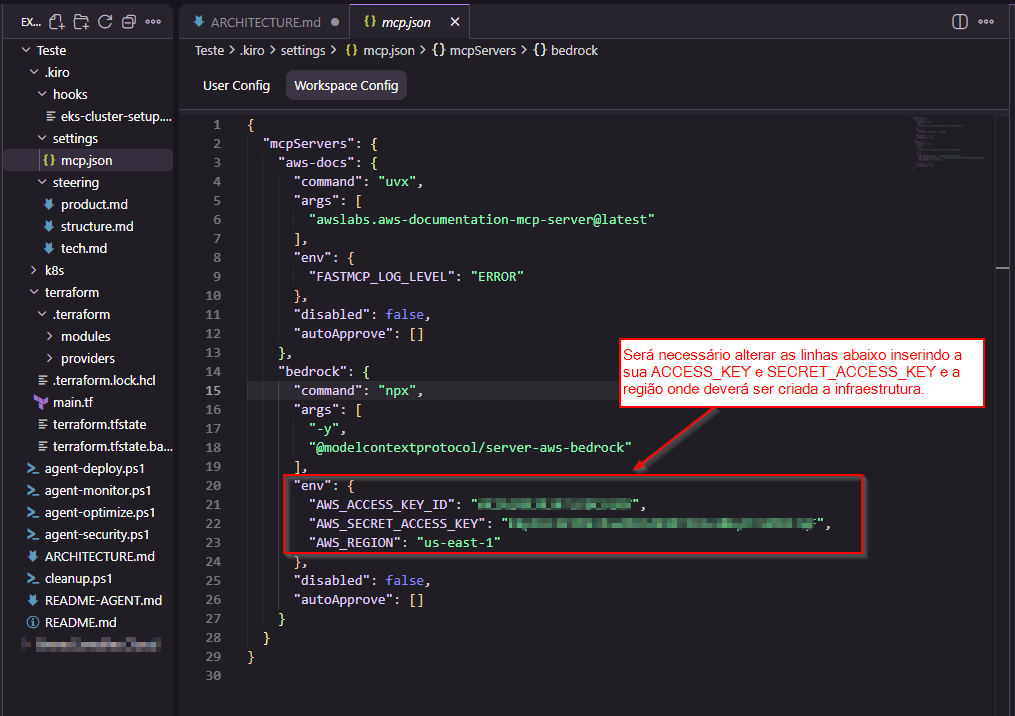Expand the modules folder under .terraform
The image size is (1015, 716).
point(85,336)
